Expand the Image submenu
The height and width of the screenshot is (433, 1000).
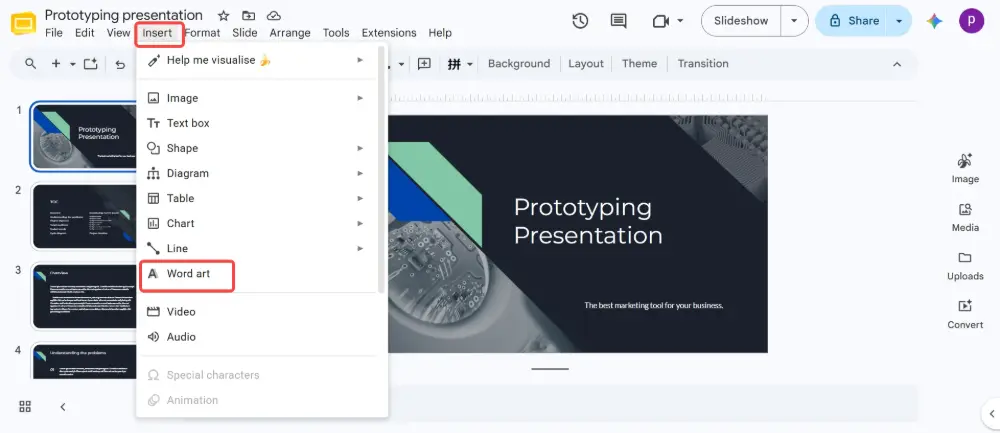[360, 98]
